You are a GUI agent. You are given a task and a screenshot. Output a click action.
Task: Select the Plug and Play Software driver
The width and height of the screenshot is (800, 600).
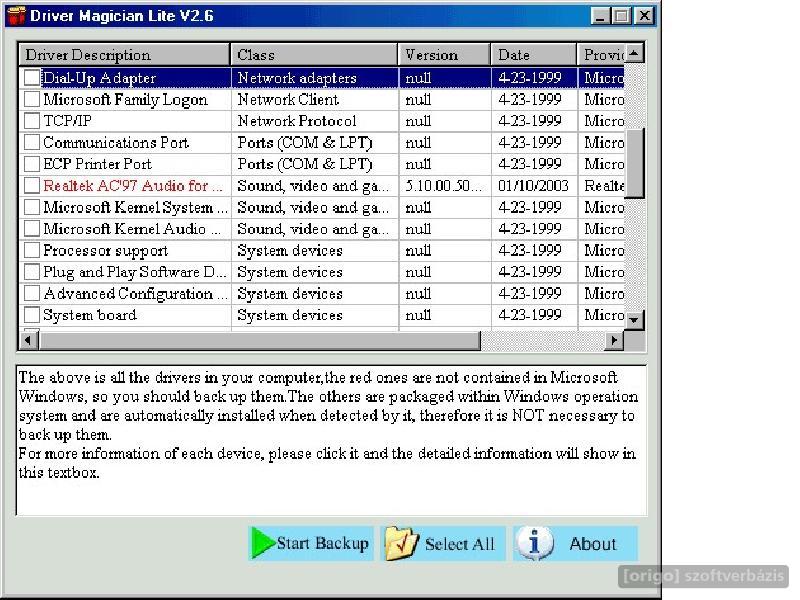(x=135, y=272)
